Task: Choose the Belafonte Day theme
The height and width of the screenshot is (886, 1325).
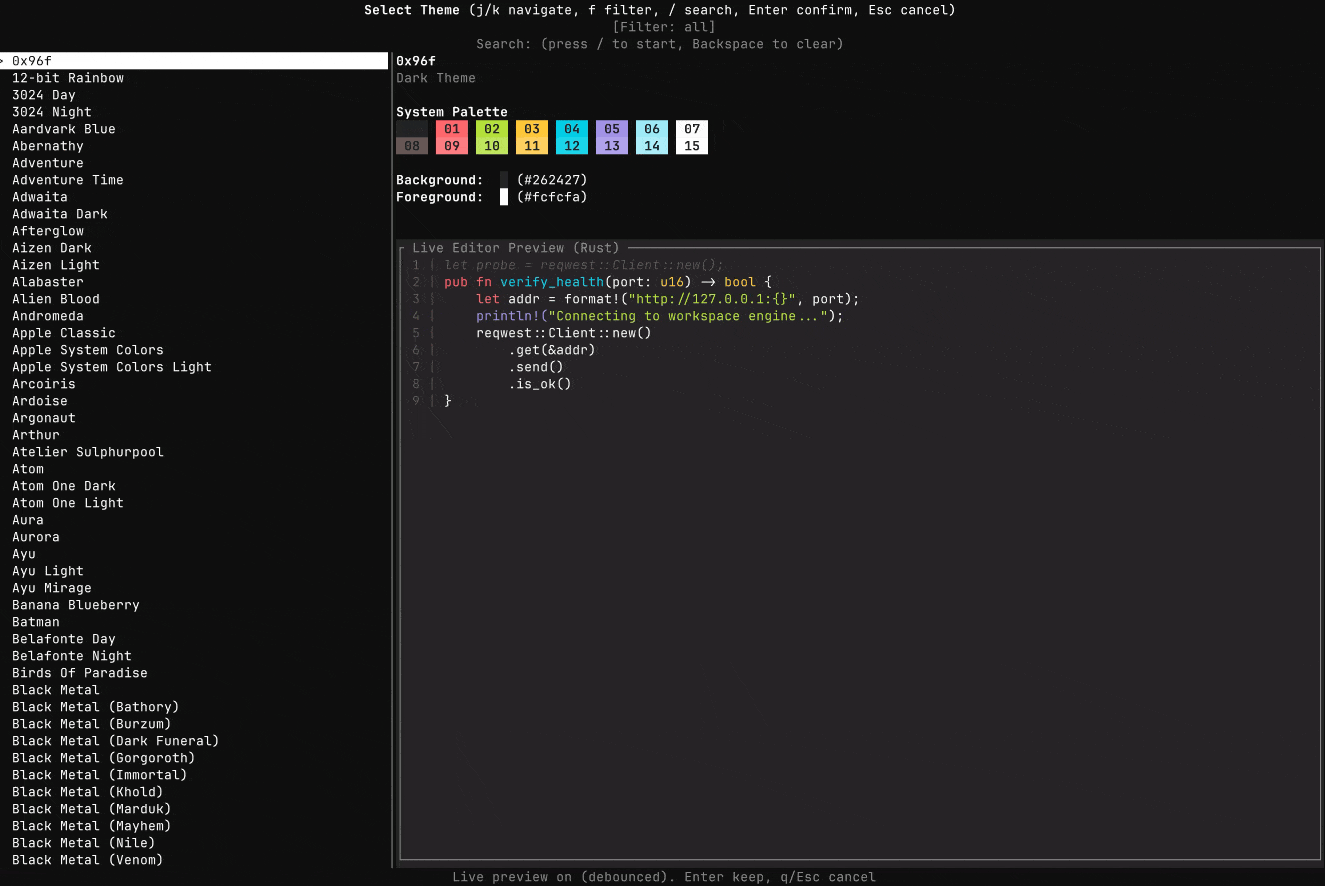Action: click(64, 639)
